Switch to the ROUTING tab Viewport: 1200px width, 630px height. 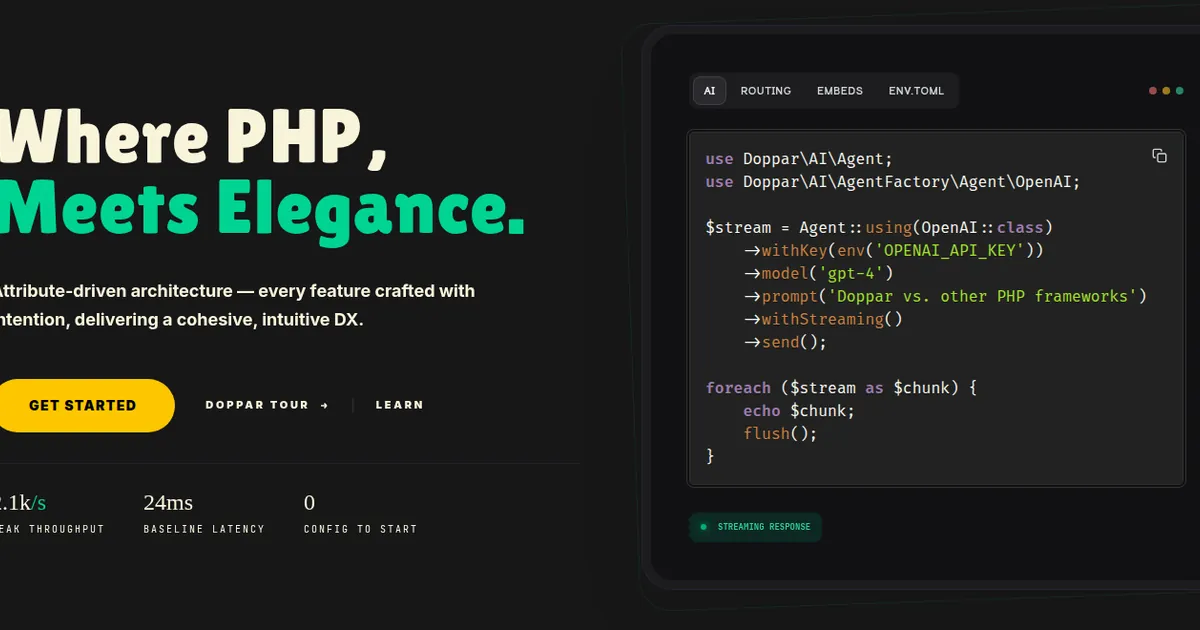(766, 91)
